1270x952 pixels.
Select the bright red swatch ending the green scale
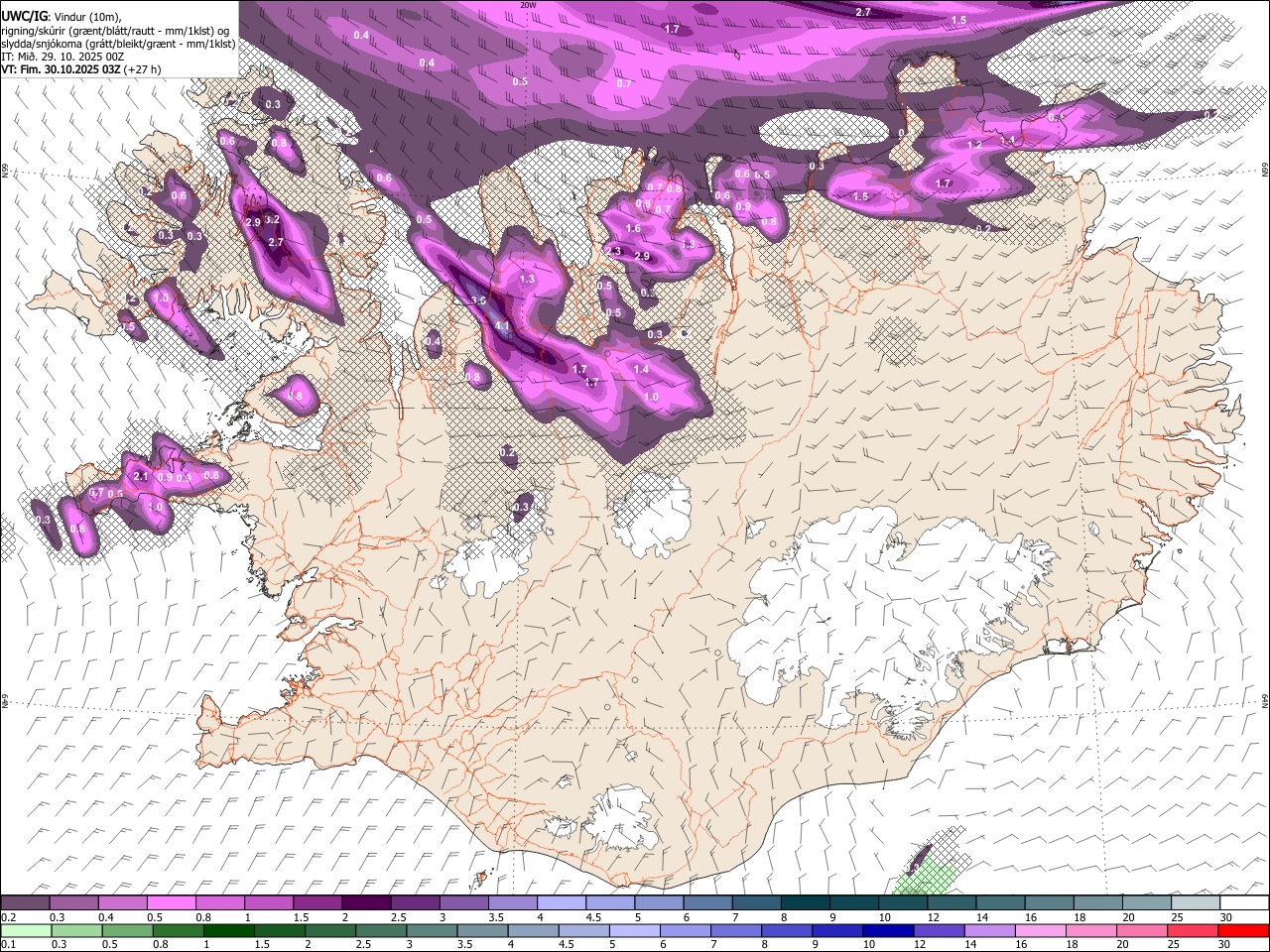tap(1244, 931)
